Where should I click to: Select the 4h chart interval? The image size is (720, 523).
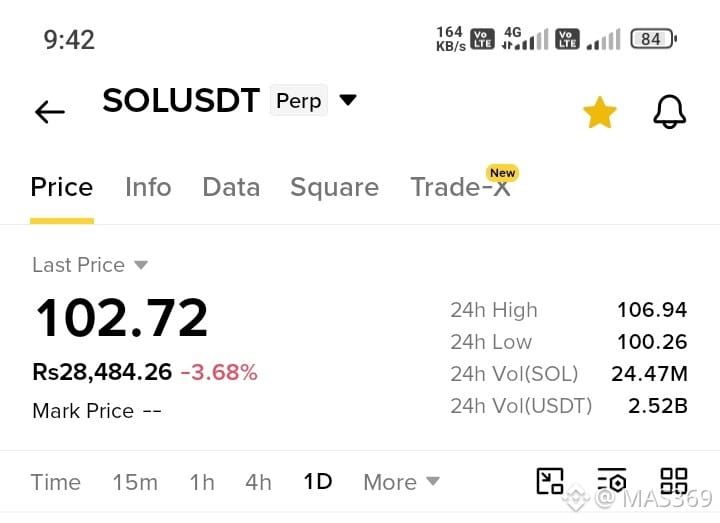coord(259,482)
